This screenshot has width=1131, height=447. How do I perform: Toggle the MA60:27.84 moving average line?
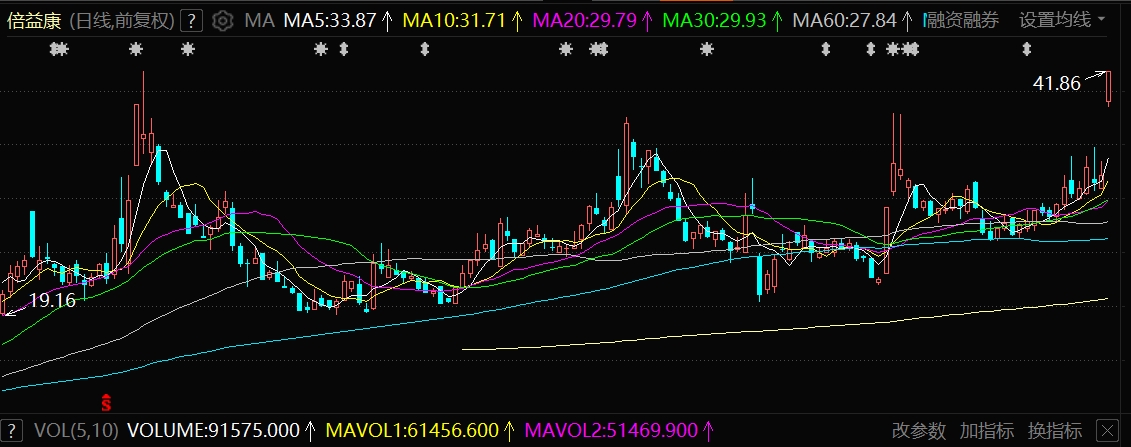(844, 20)
